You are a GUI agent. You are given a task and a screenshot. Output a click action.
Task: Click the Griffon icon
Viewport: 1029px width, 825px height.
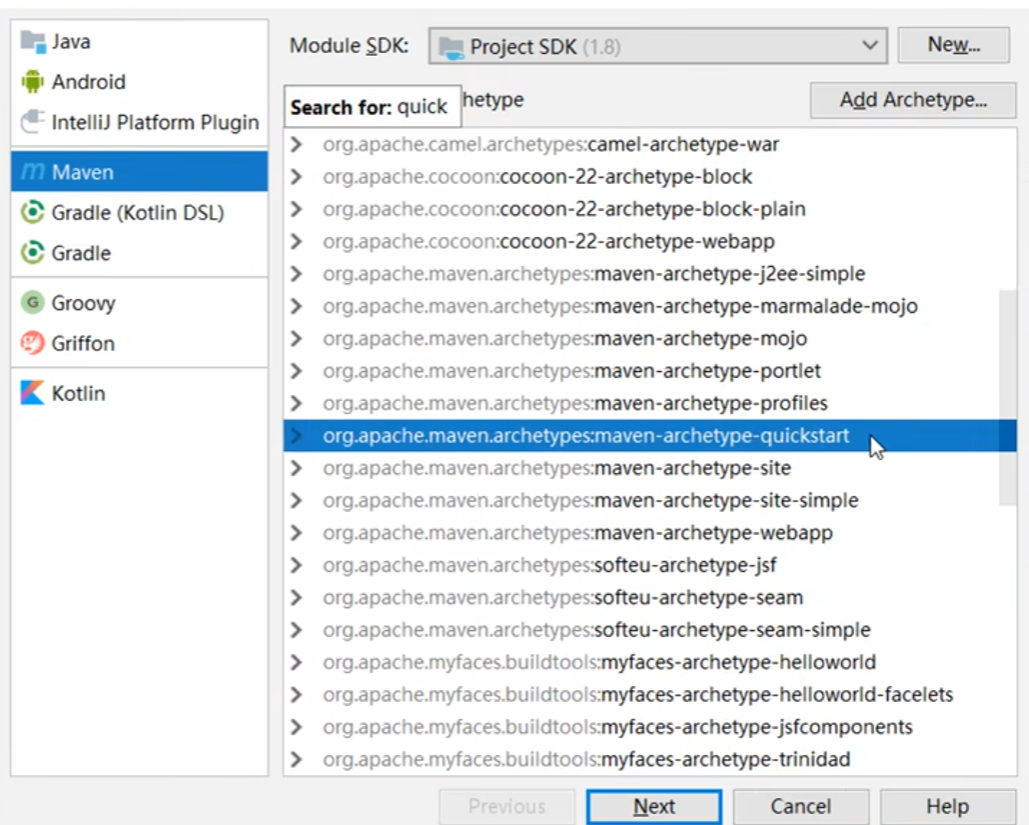(x=32, y=343)
